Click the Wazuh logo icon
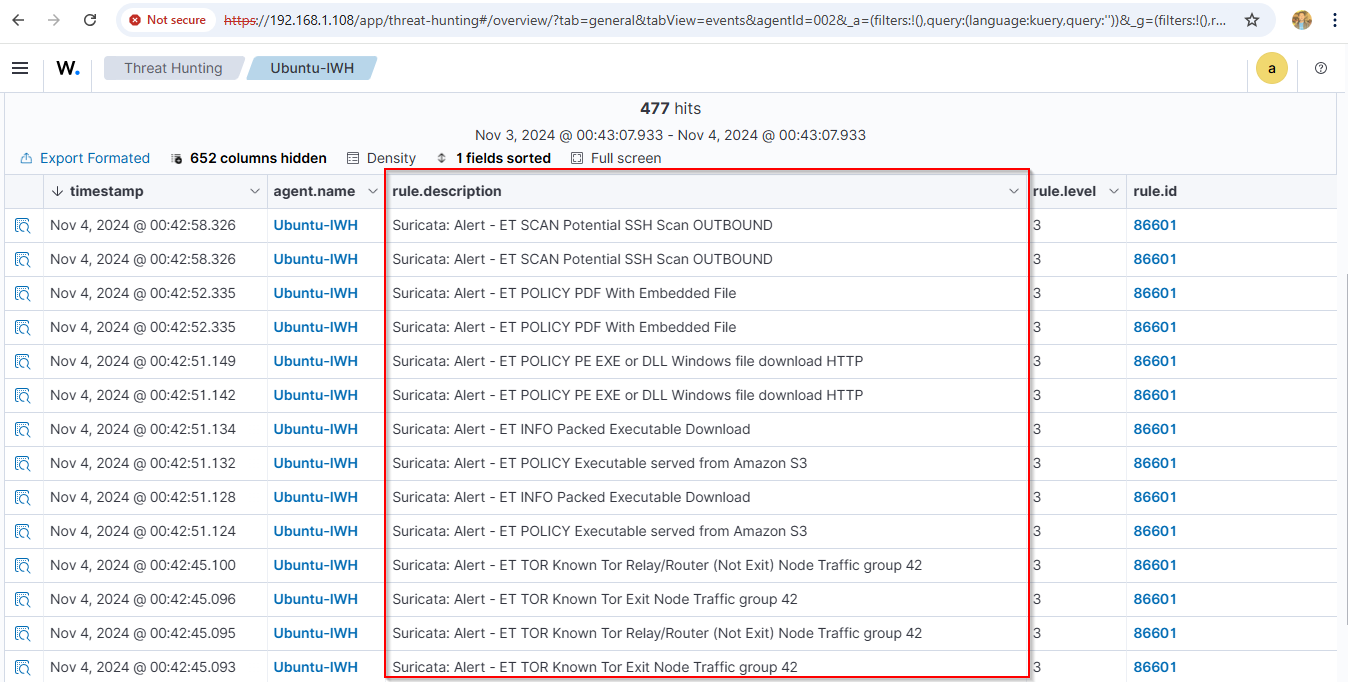Image resolution: width=1348 pixels, height=682 pixels. click(x=67, y=68)
